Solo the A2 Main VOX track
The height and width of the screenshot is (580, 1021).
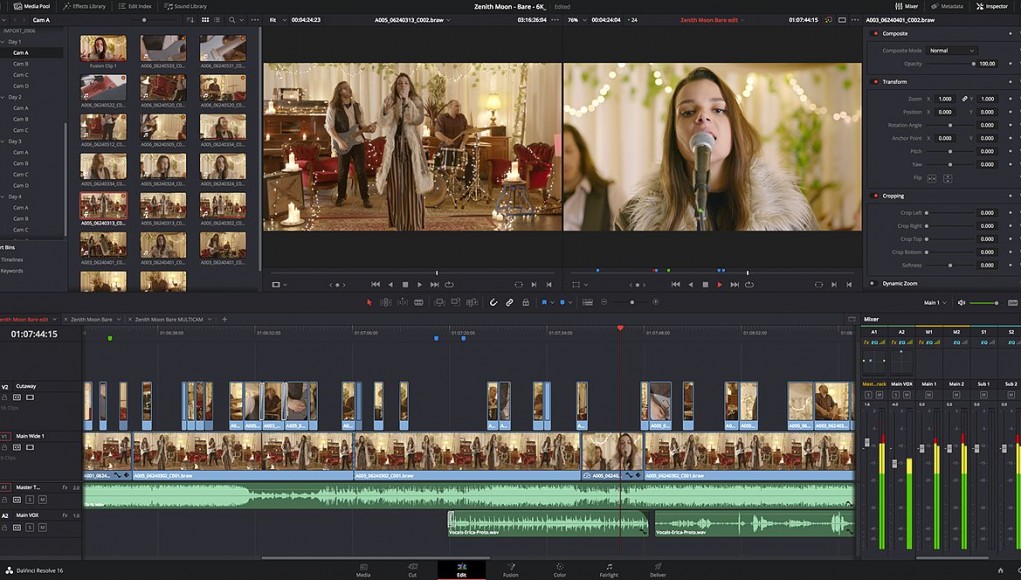(29, 527)
